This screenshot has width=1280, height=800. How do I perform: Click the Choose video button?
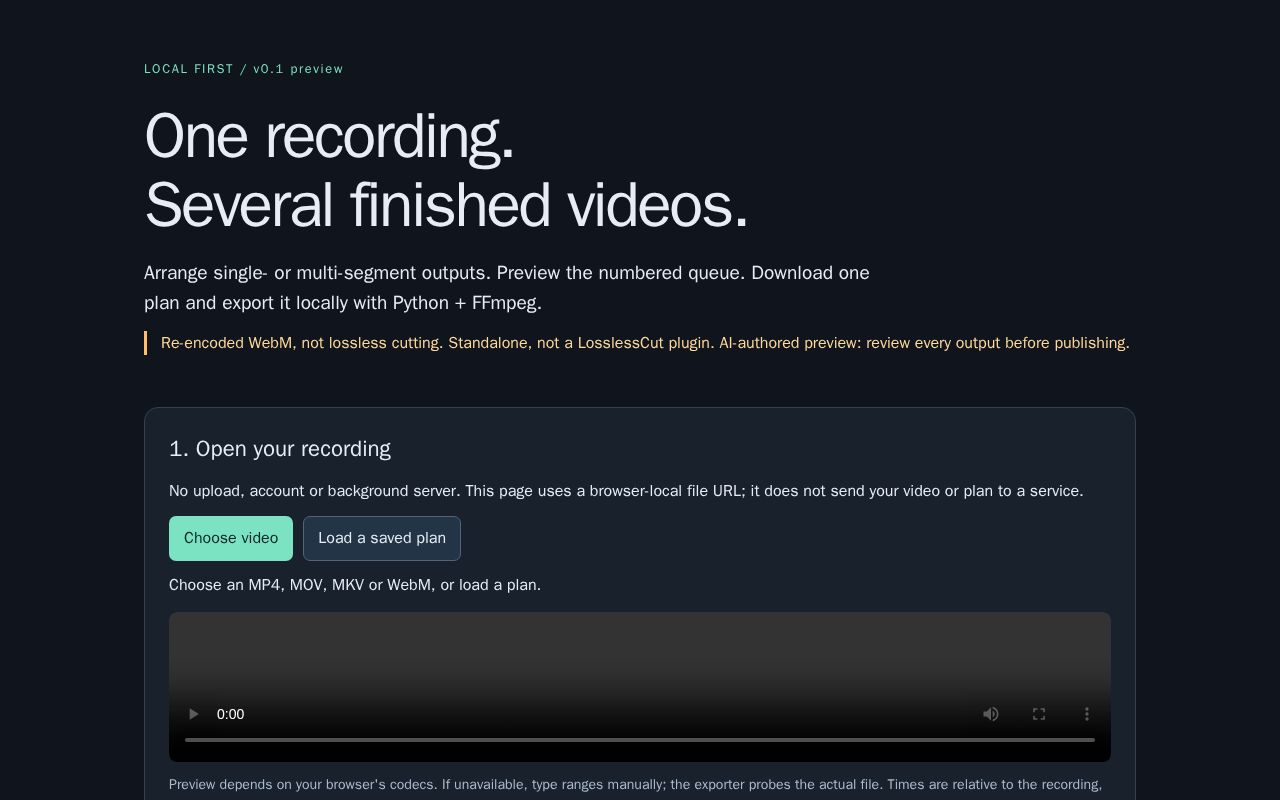click(x=231, y=538)
